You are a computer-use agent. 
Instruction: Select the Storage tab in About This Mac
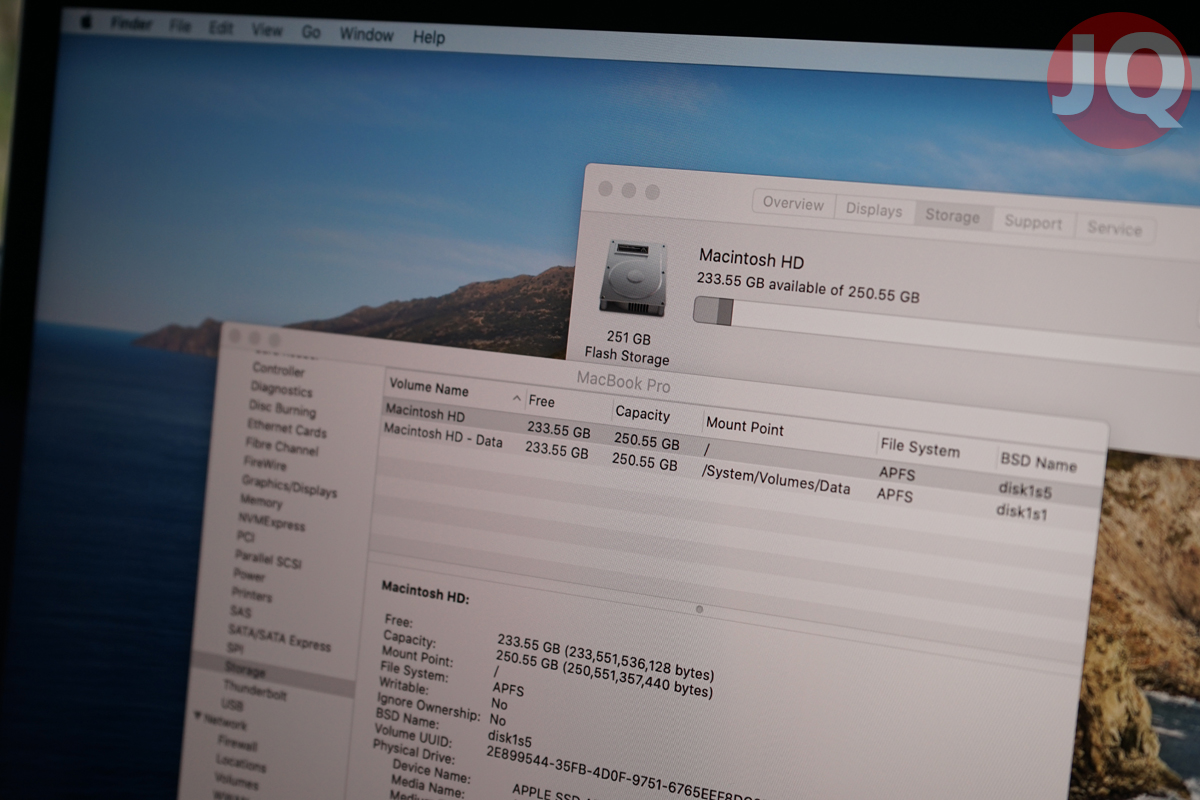click(x=952, y=216)
